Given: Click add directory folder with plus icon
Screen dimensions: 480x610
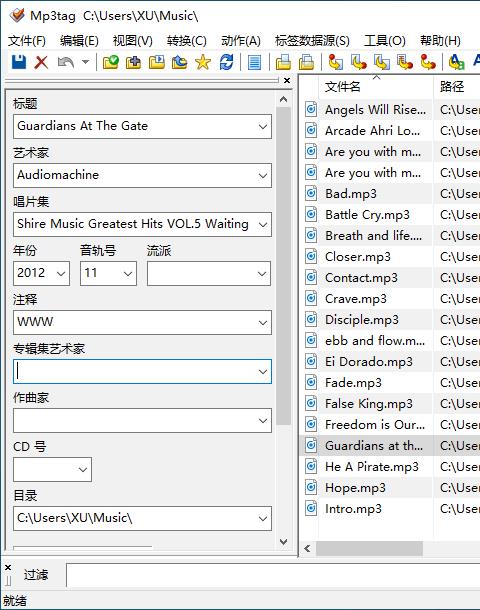Looking at the screenshot, I should coord(133,62).
